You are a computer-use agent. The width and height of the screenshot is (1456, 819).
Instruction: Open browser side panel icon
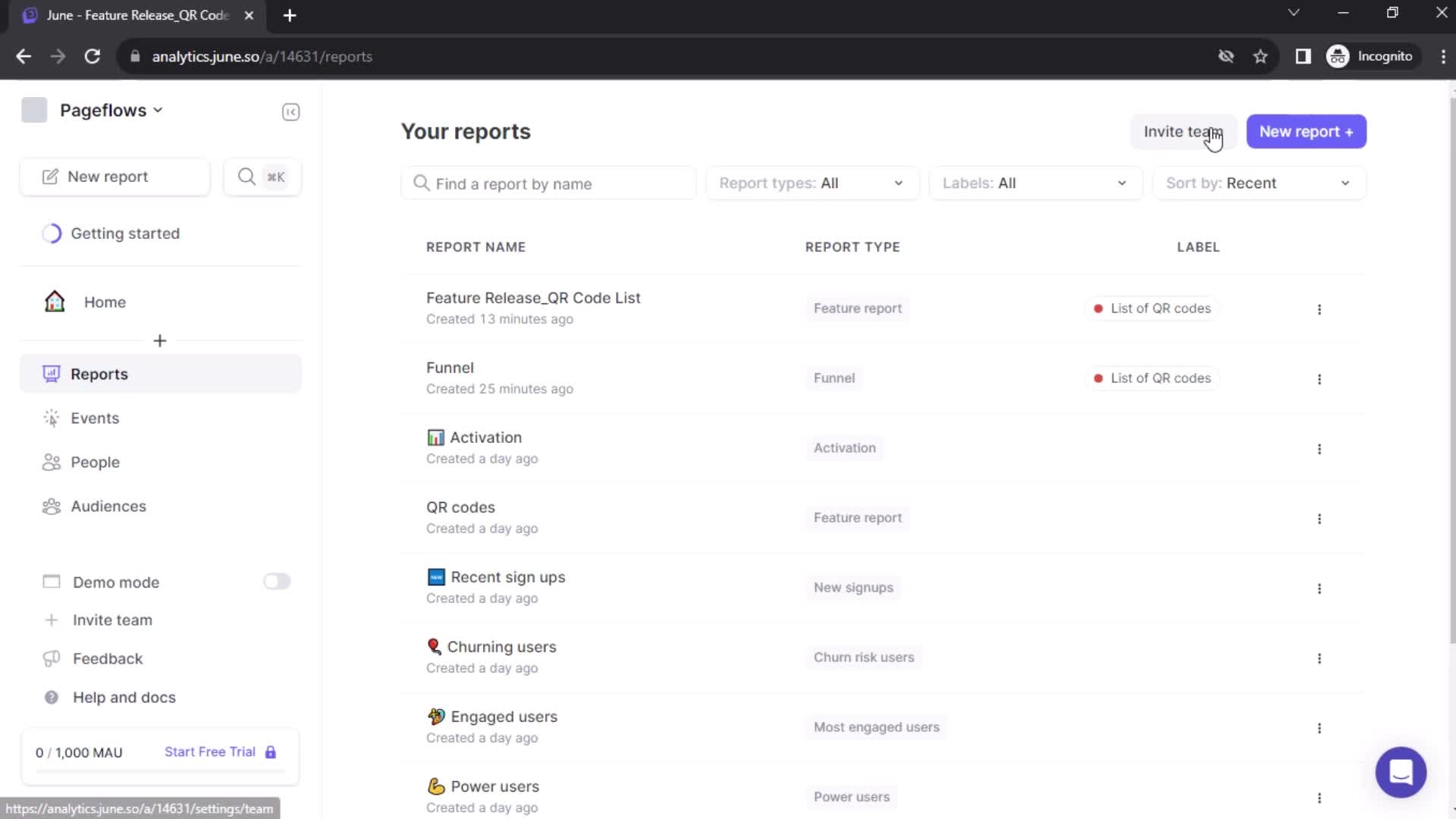click(1303, 56)
